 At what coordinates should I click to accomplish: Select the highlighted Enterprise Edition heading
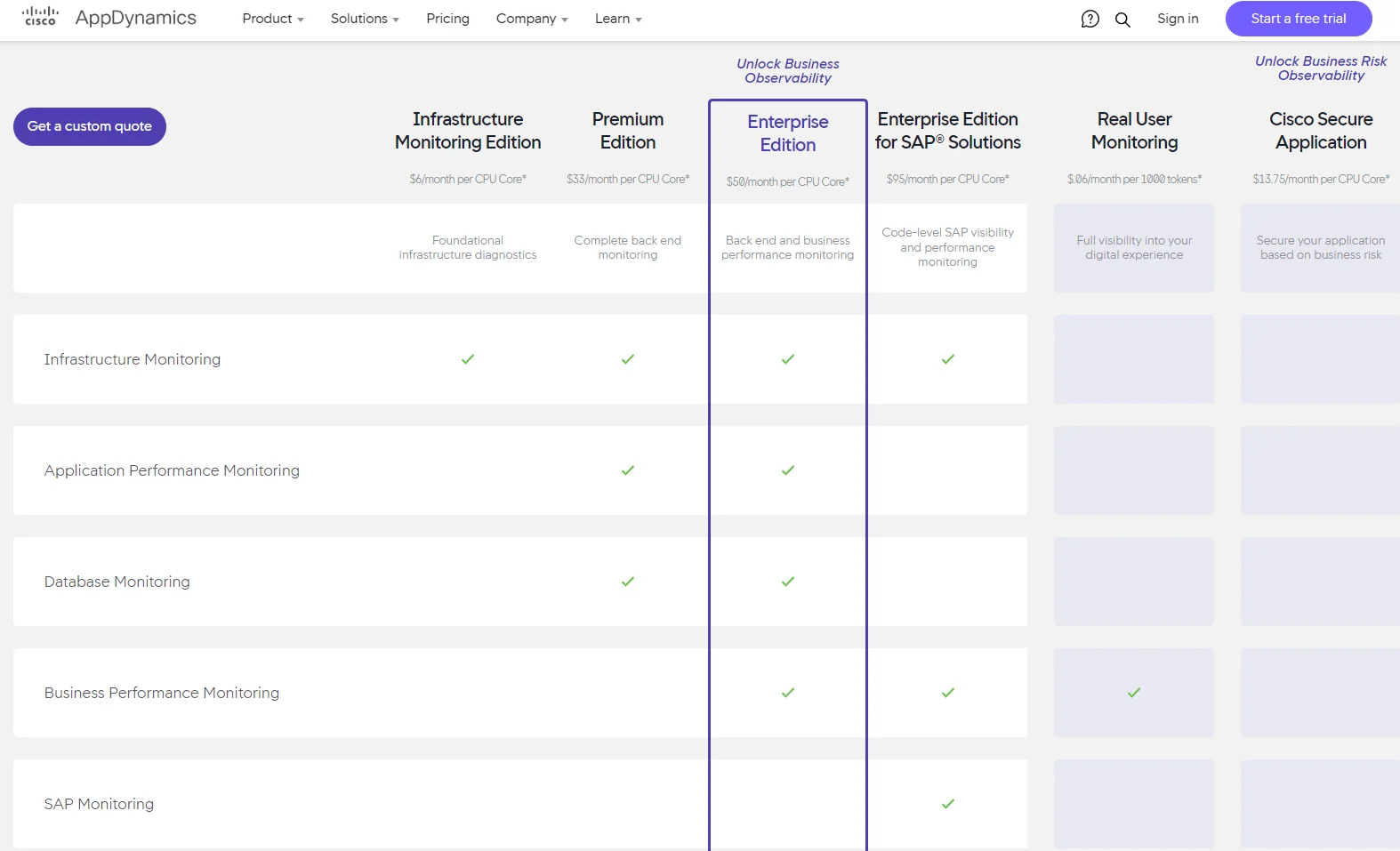pos(788,133)
